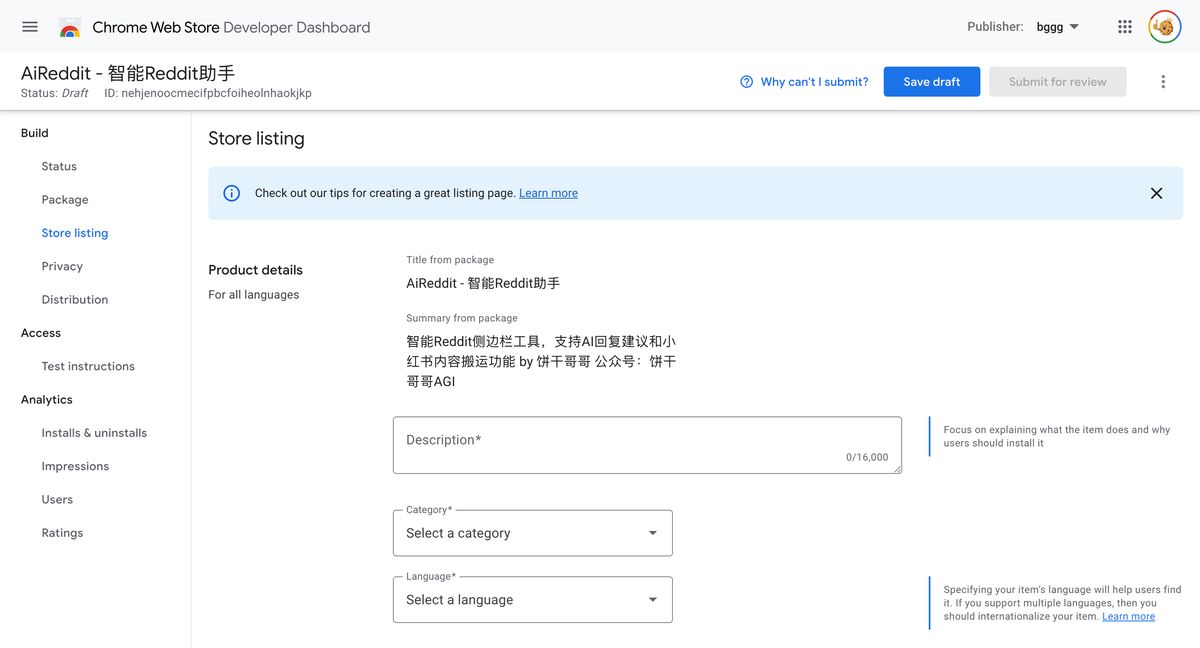Open Test instructions under Access
This screenshot has height=648, width=1200.
point(88,366)
